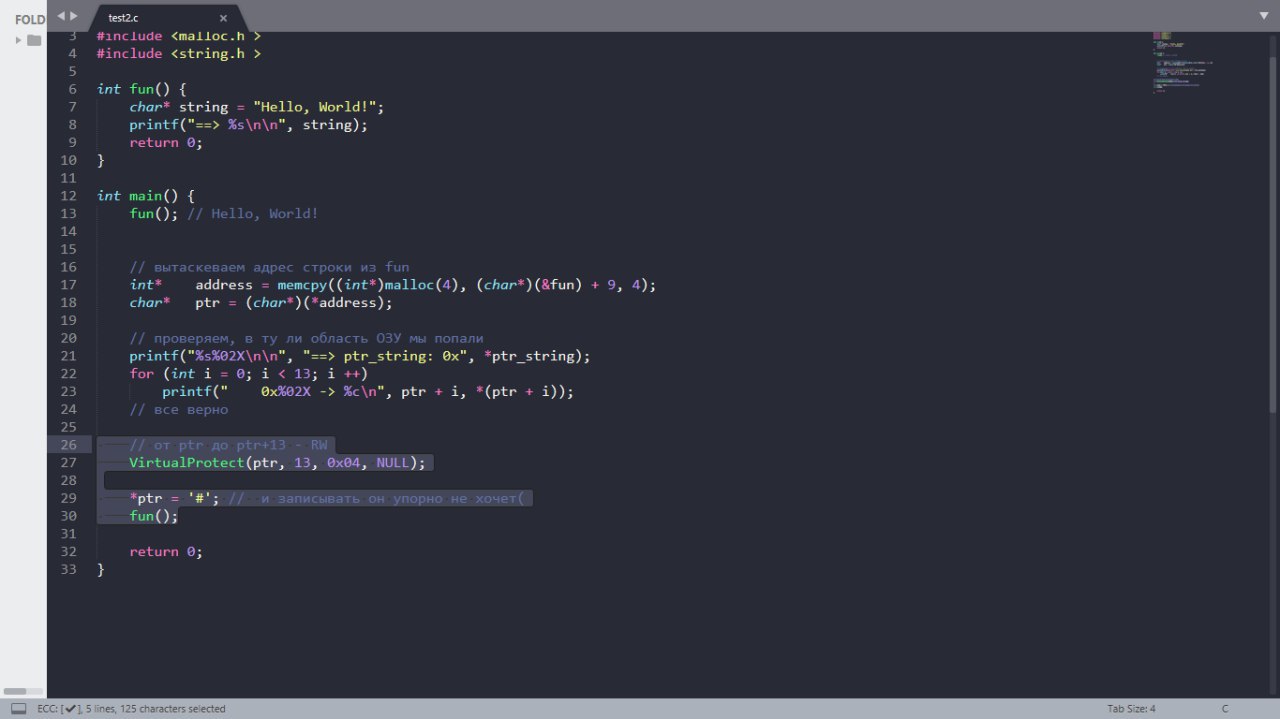Click 'return 0;' on line 32
Viewport: 1280px width, 719px height.
click(x=166, y=552)
